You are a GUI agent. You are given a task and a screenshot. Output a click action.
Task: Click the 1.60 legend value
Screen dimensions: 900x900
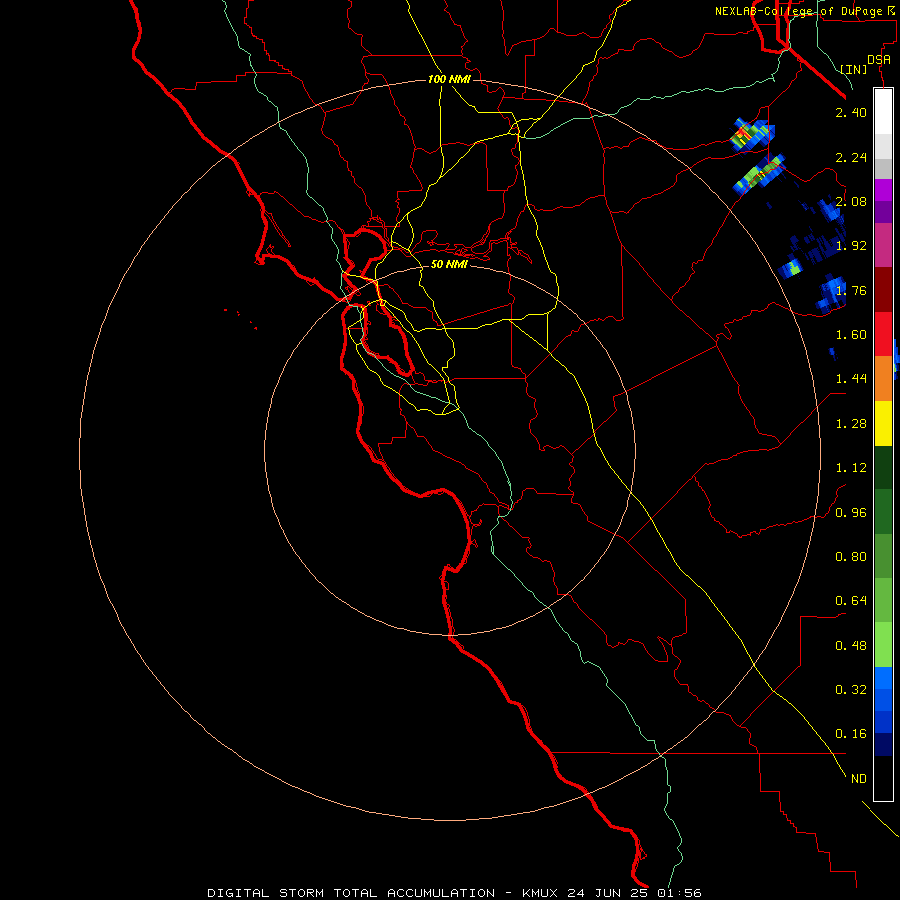(851, 335)
